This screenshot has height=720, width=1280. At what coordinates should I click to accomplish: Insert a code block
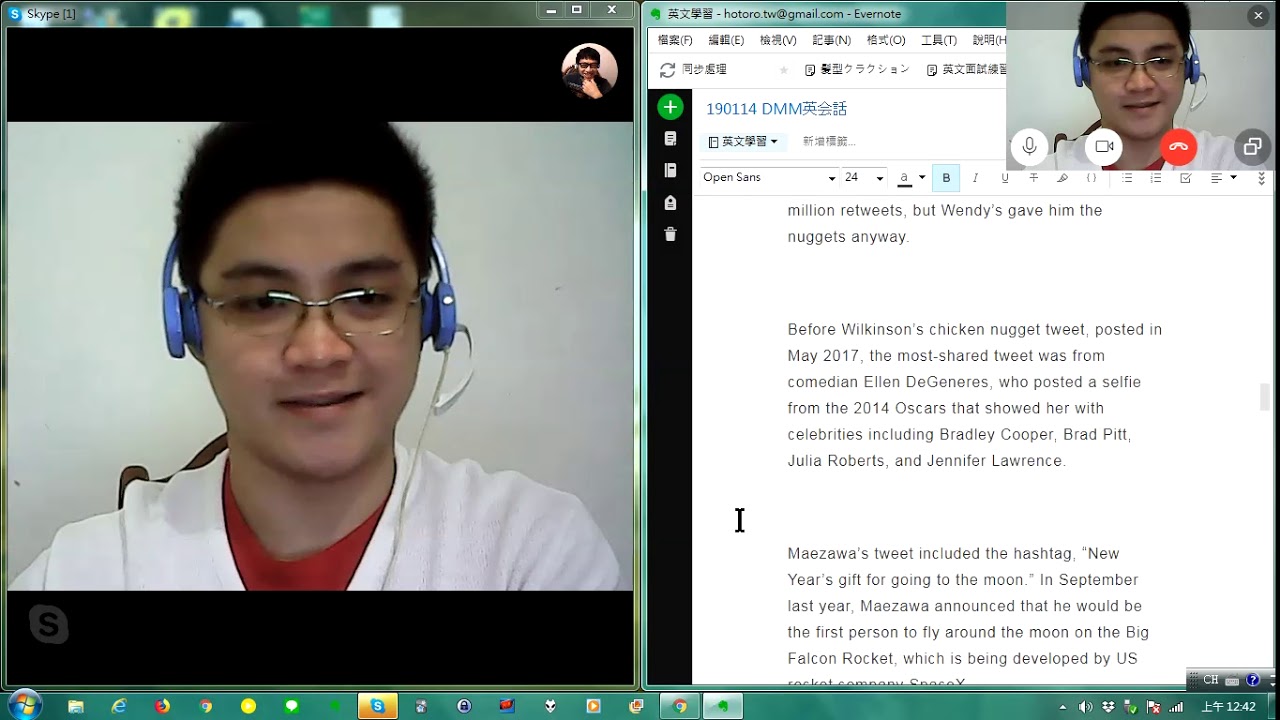pyautogui.click(x=1091, y=178)
